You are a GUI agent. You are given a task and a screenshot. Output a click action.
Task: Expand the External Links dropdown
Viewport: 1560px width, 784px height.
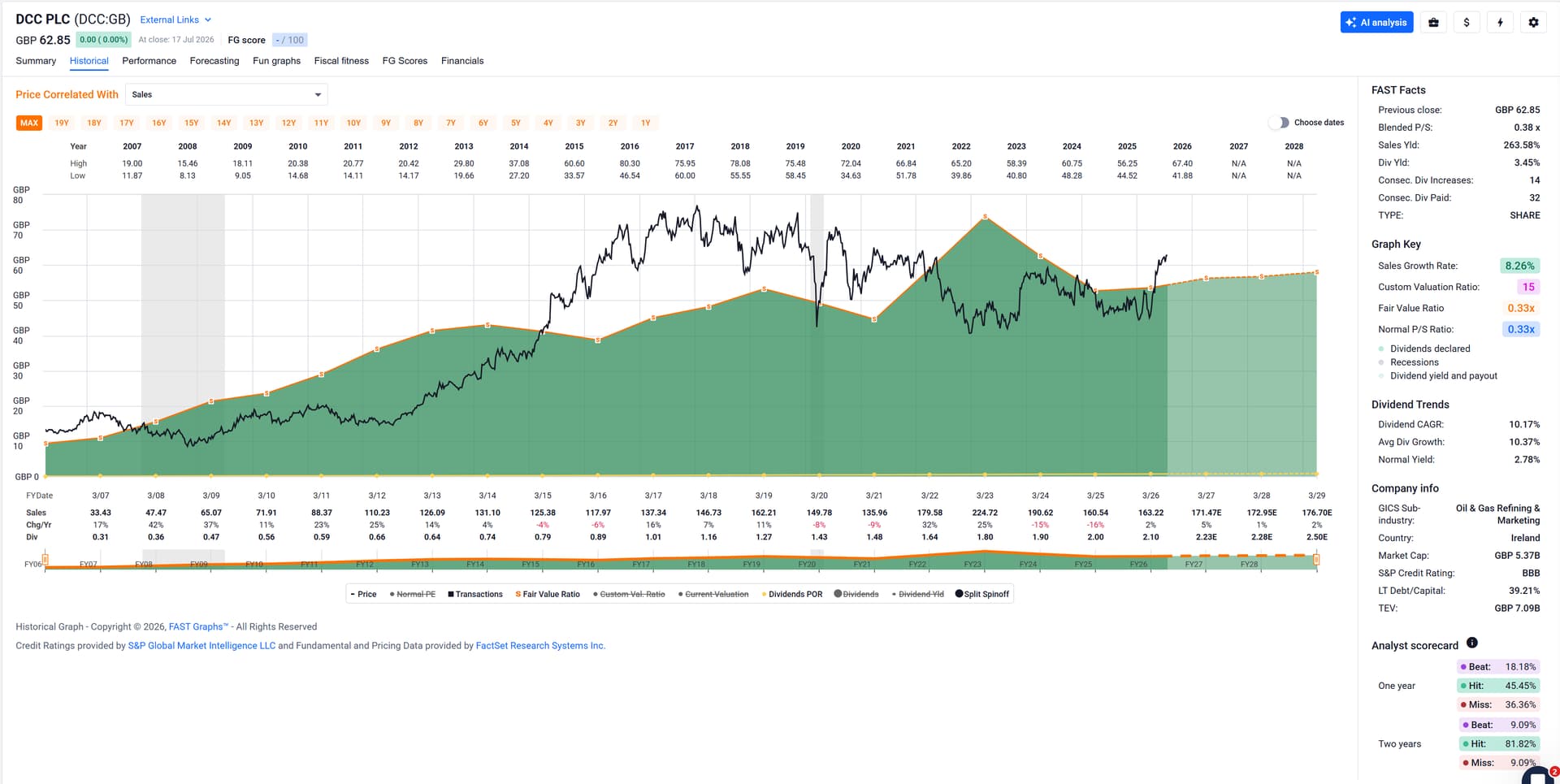[x=175, y=19]
